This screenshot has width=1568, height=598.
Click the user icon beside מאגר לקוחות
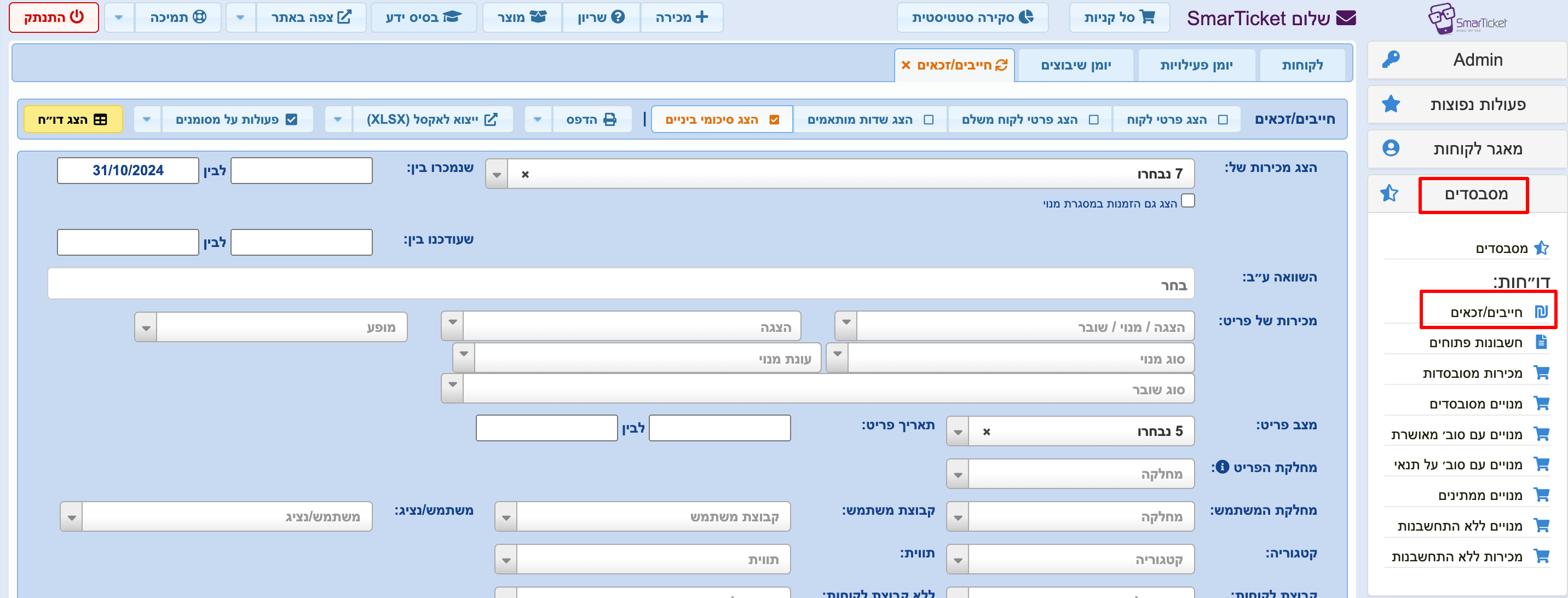click(1391, 148)
